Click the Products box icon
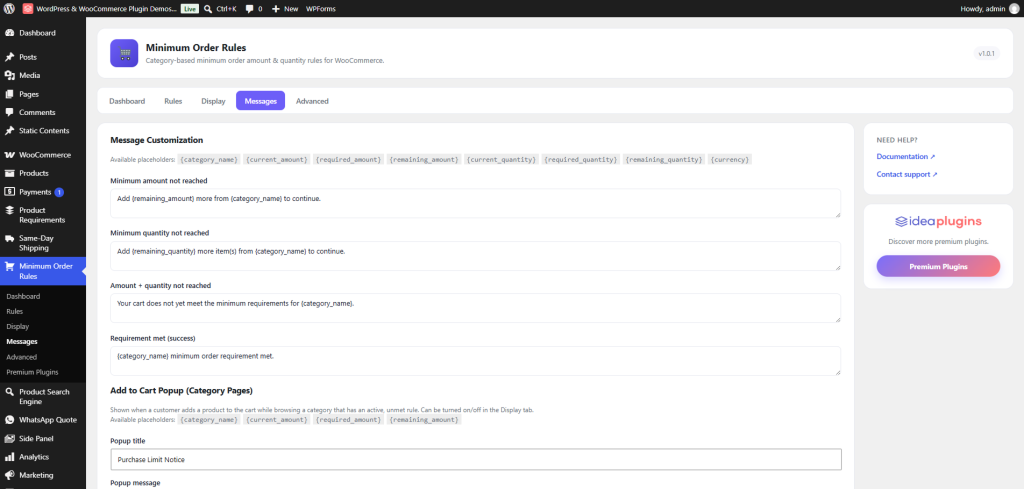1024x489 pixels. 9,174
